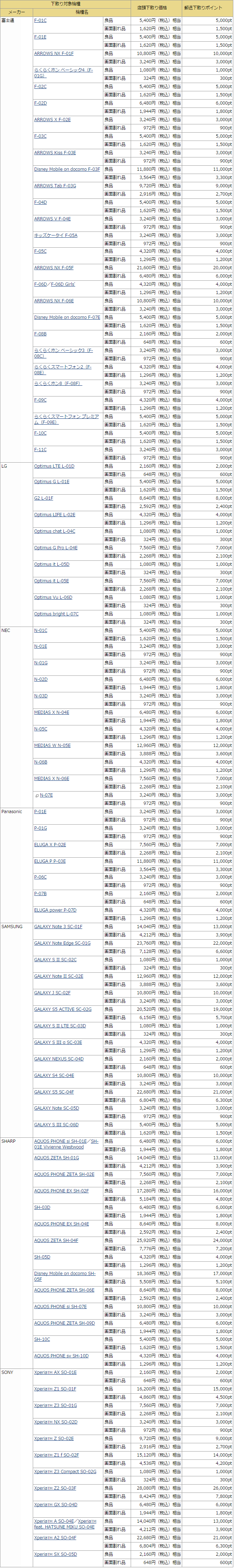The width and height of the screenshot is (234, 1568).
Task: Open the Xperia Z3 Compact SO-02G link
Action: (65, 1472)
